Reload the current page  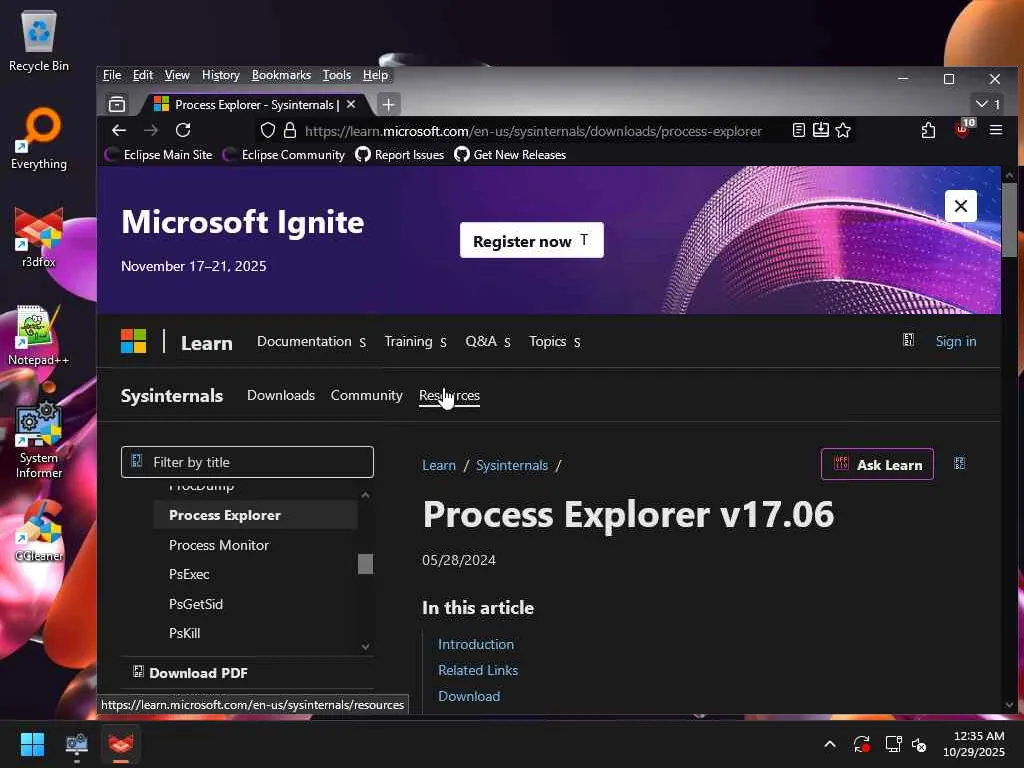(x=184, y=130)
